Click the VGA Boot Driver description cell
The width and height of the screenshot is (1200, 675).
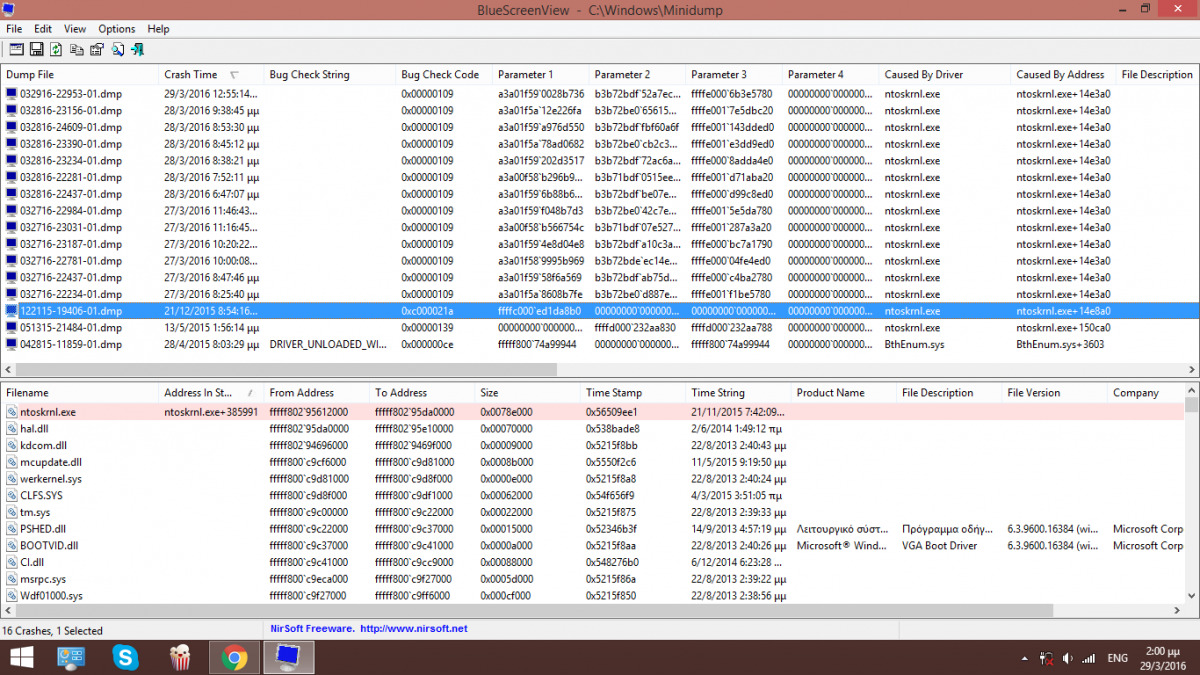coord(940,545)
